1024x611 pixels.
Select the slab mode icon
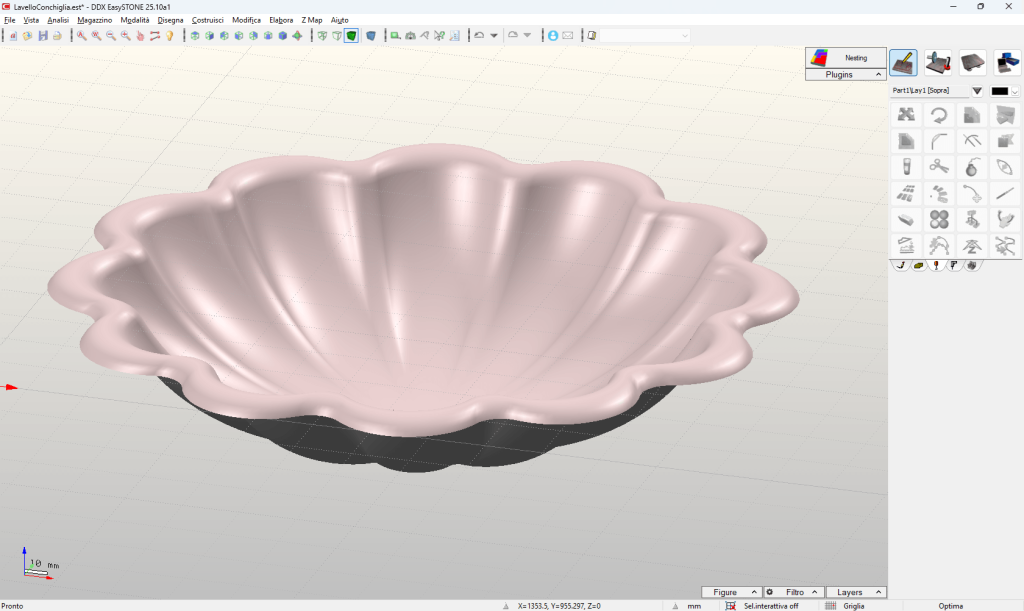point(972,63)
